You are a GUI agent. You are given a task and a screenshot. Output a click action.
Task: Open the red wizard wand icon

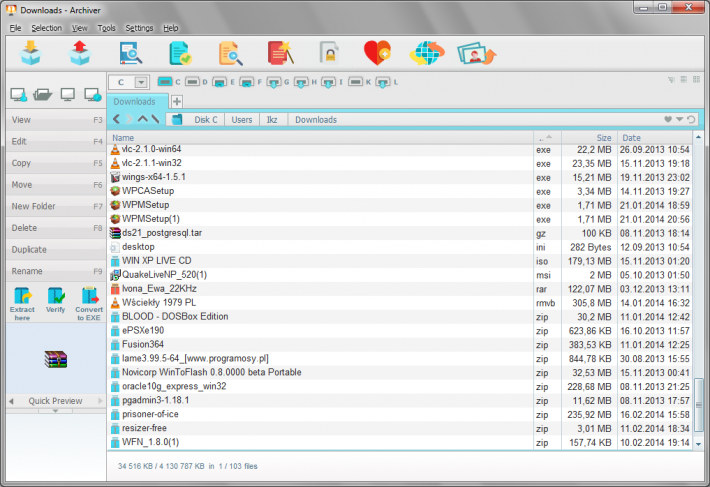(281, 53)
